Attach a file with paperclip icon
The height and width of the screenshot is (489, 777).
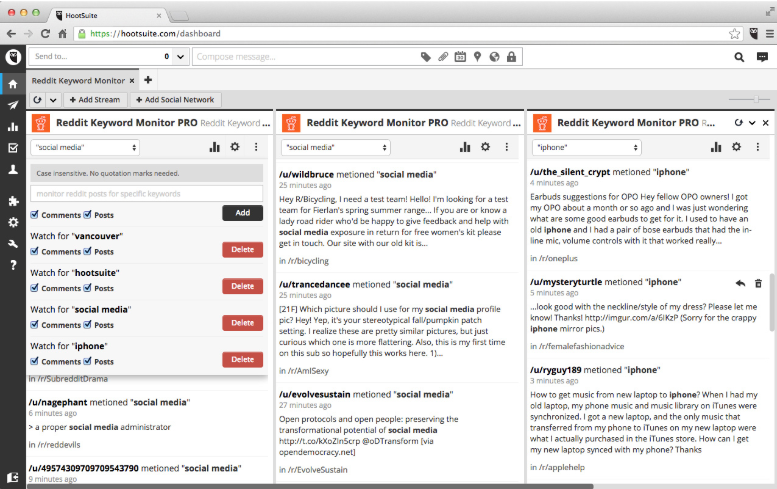443,57
